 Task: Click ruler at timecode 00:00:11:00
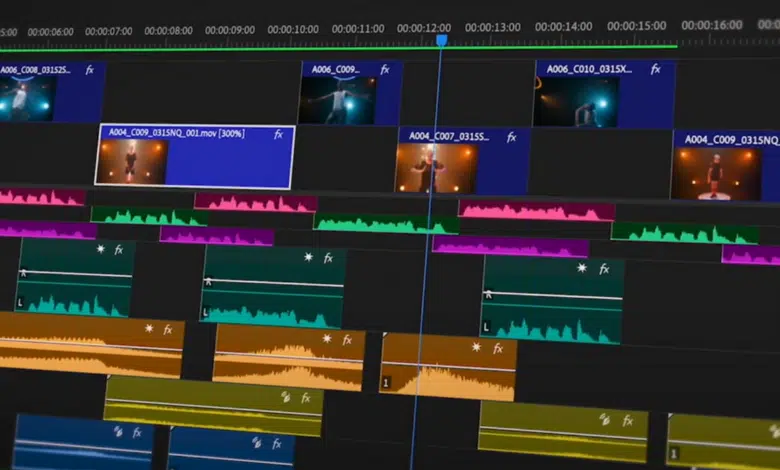358,29
